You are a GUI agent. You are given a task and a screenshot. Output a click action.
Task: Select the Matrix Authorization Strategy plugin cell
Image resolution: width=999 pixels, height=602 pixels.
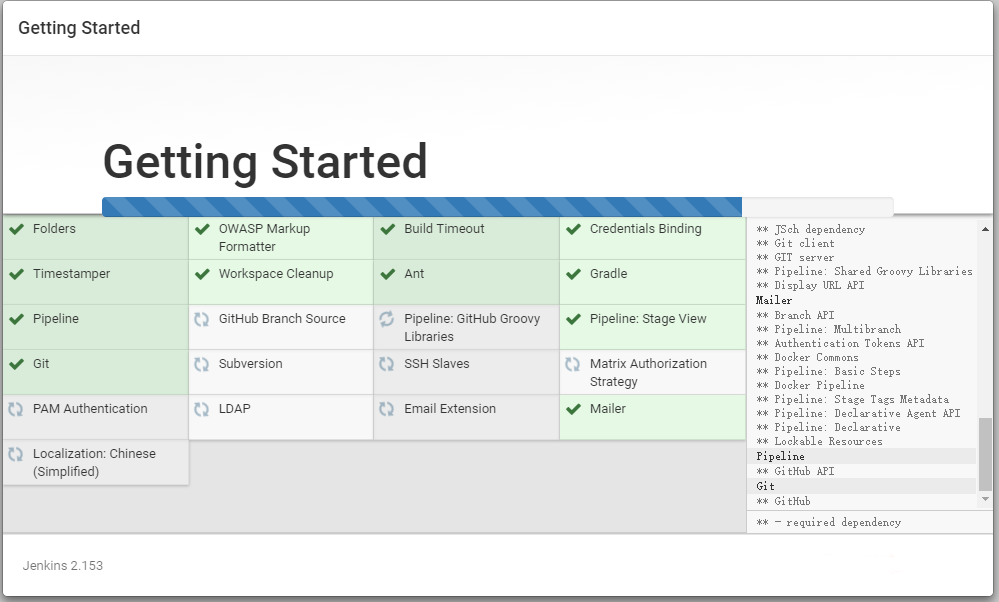tap(652, 372)
